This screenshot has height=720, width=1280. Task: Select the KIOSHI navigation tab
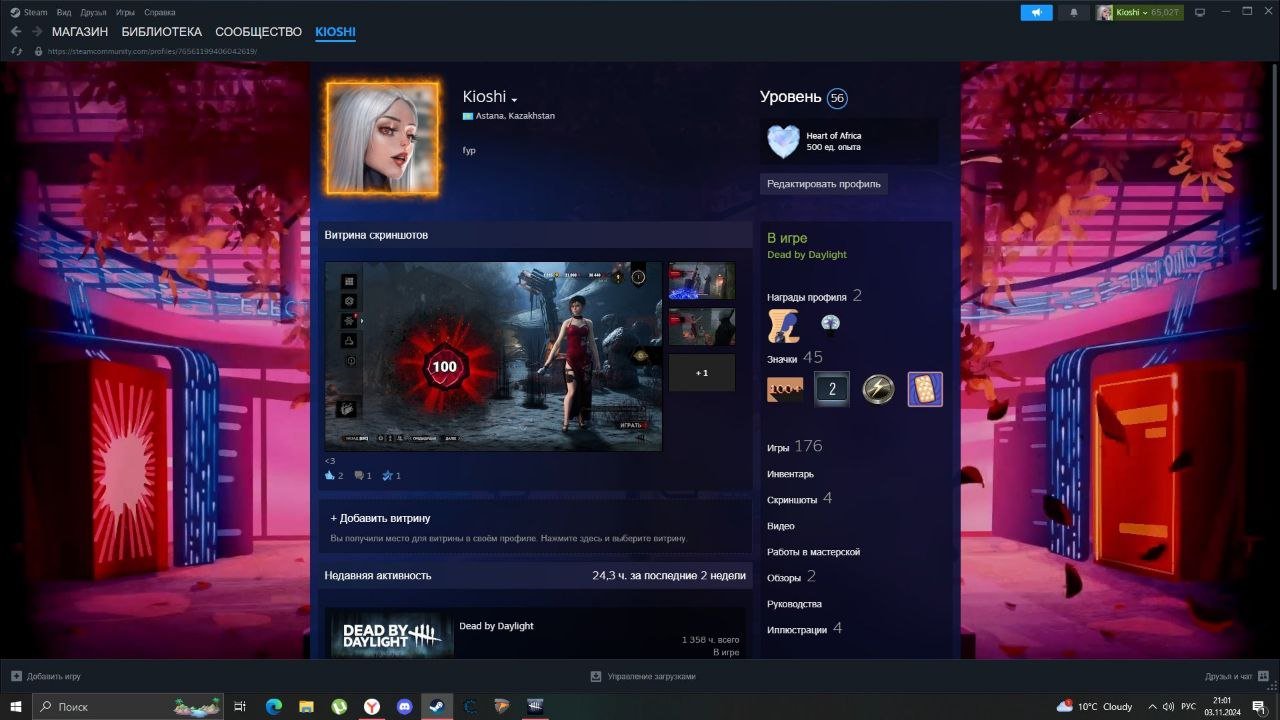(x=335, y=32)
